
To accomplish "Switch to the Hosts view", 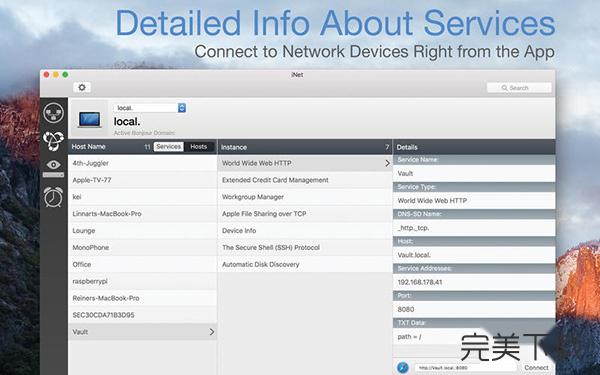I will pyautogui.click(x=199, y=147).
